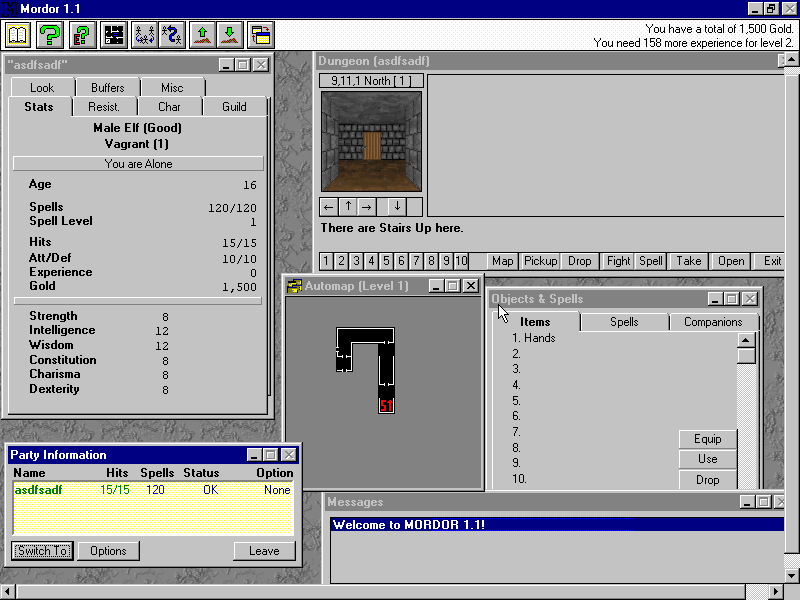This screenshot has height=600, width=800.
Task: Click the turn left arrow in Dungeon
Action: pos(328,207)
